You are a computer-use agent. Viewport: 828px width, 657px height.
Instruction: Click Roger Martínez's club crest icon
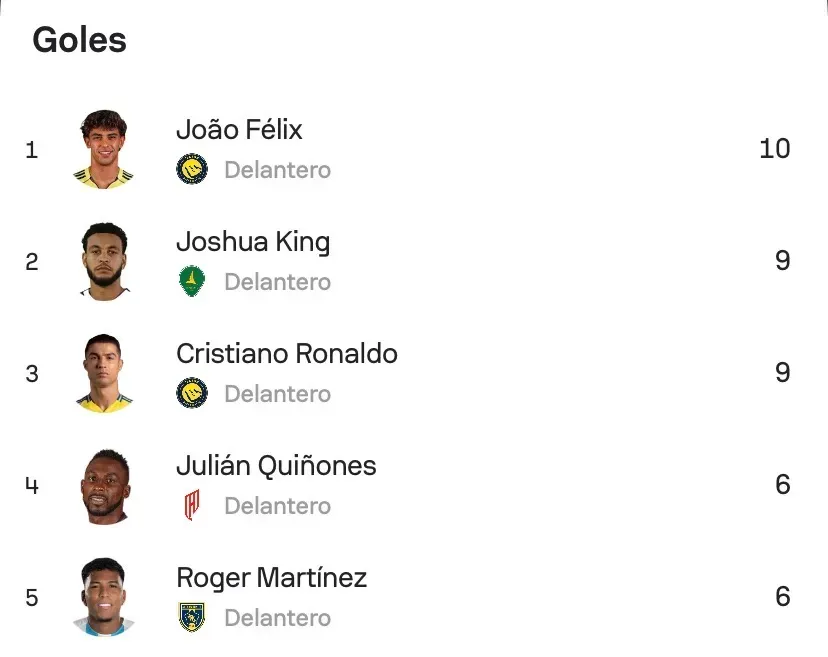[192, 617]
